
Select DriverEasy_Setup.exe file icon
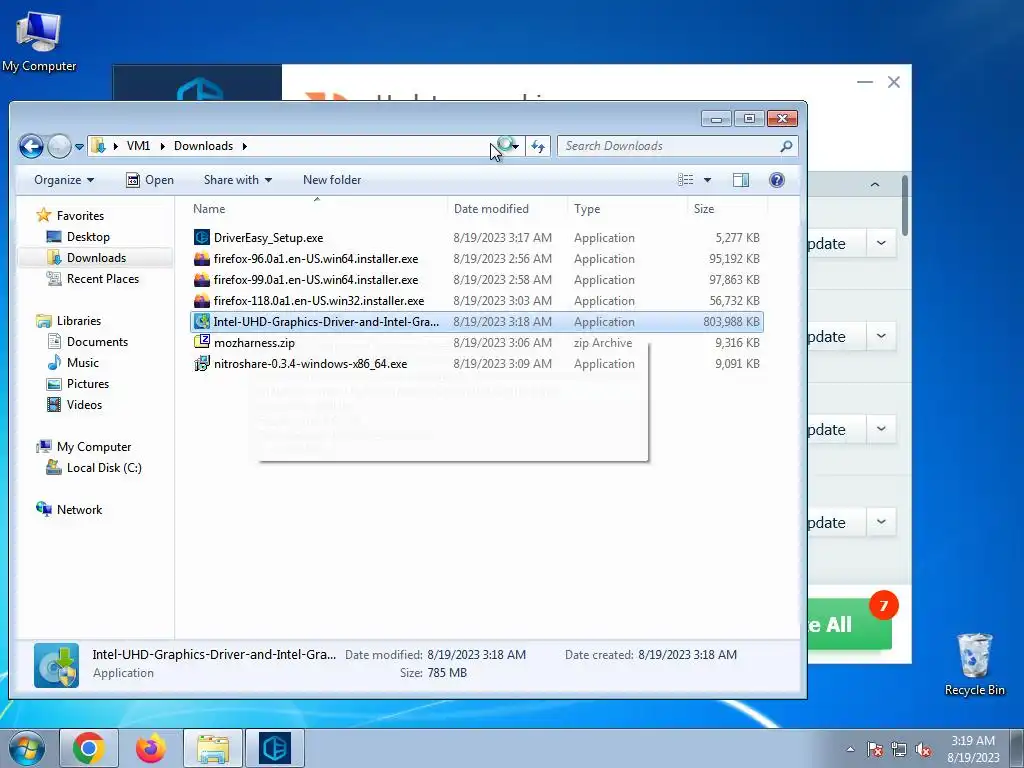tap(202, 237)
